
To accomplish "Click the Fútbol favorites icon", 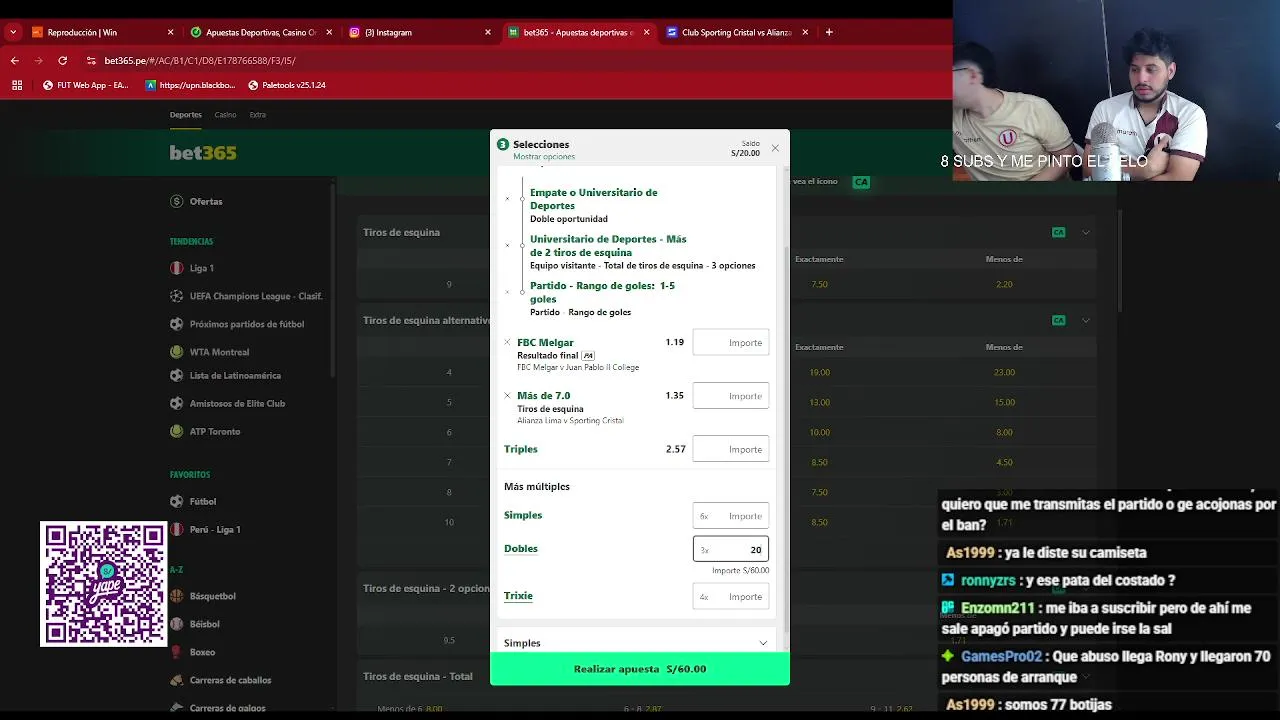I will point(177,501).
